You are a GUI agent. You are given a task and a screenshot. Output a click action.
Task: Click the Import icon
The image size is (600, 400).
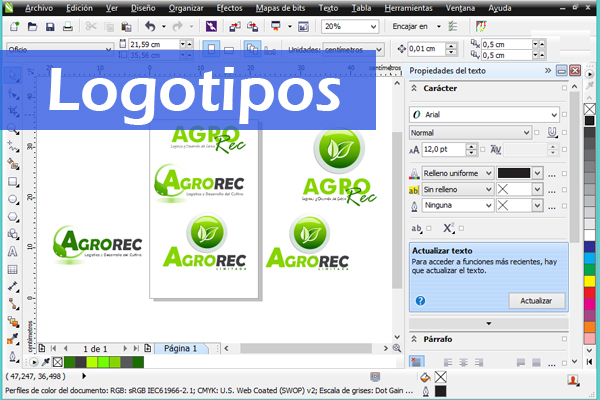coord(235,26)
